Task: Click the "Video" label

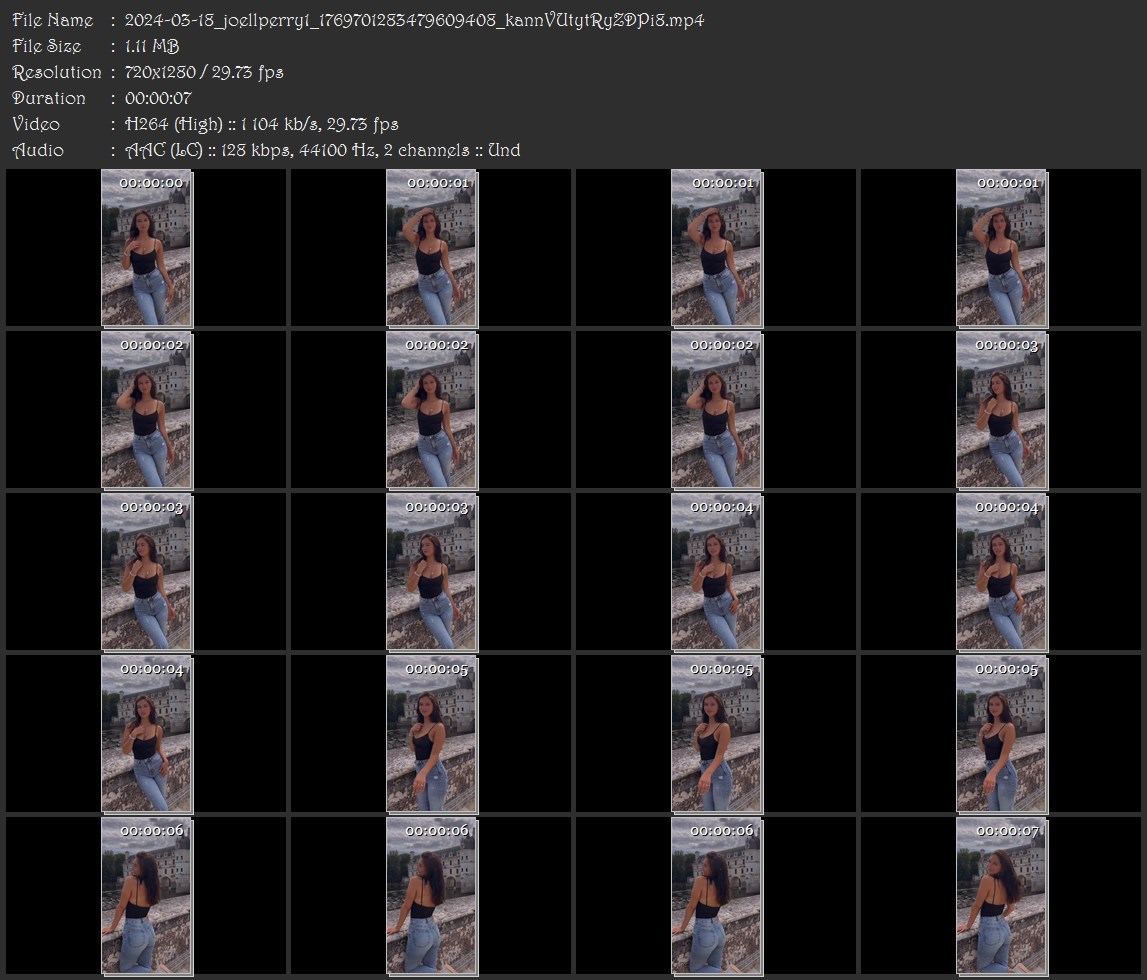Action: pos(36,124)
